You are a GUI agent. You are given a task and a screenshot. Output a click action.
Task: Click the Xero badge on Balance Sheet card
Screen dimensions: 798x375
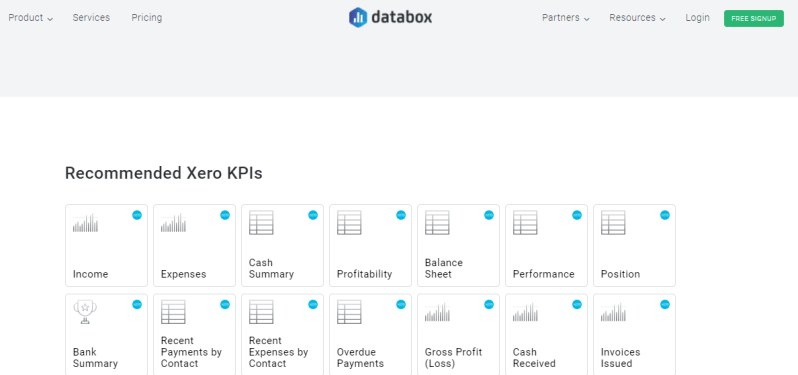[x=489, y=215]
